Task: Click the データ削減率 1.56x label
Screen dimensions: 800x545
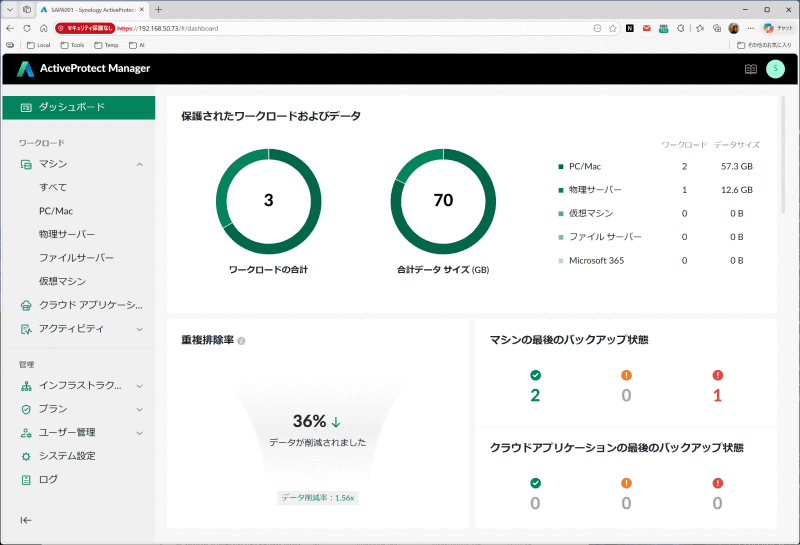Action: click(x=318, y=498)
